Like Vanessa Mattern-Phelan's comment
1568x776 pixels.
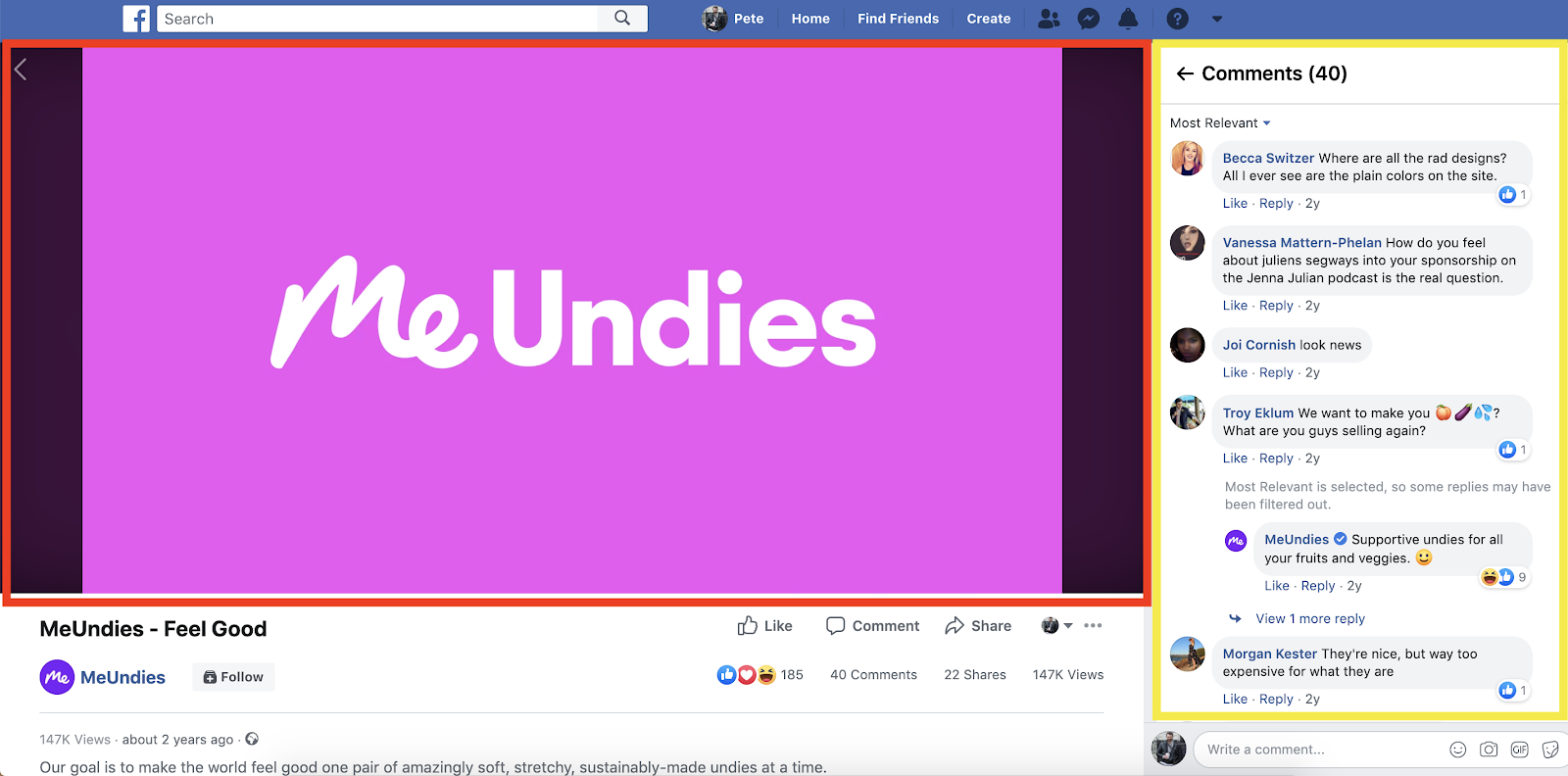(x=1235, y=306)
